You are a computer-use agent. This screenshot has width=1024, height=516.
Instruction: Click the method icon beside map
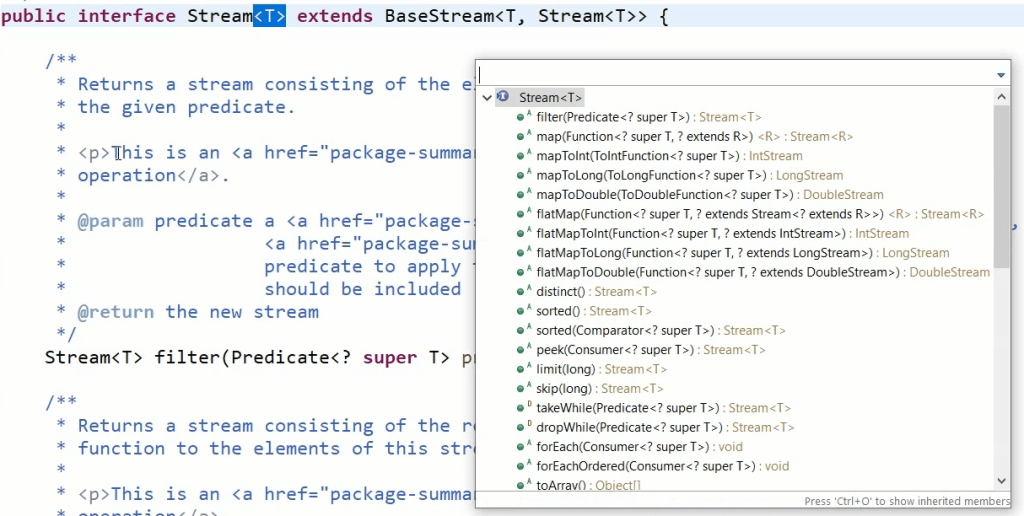pos(524,136)
